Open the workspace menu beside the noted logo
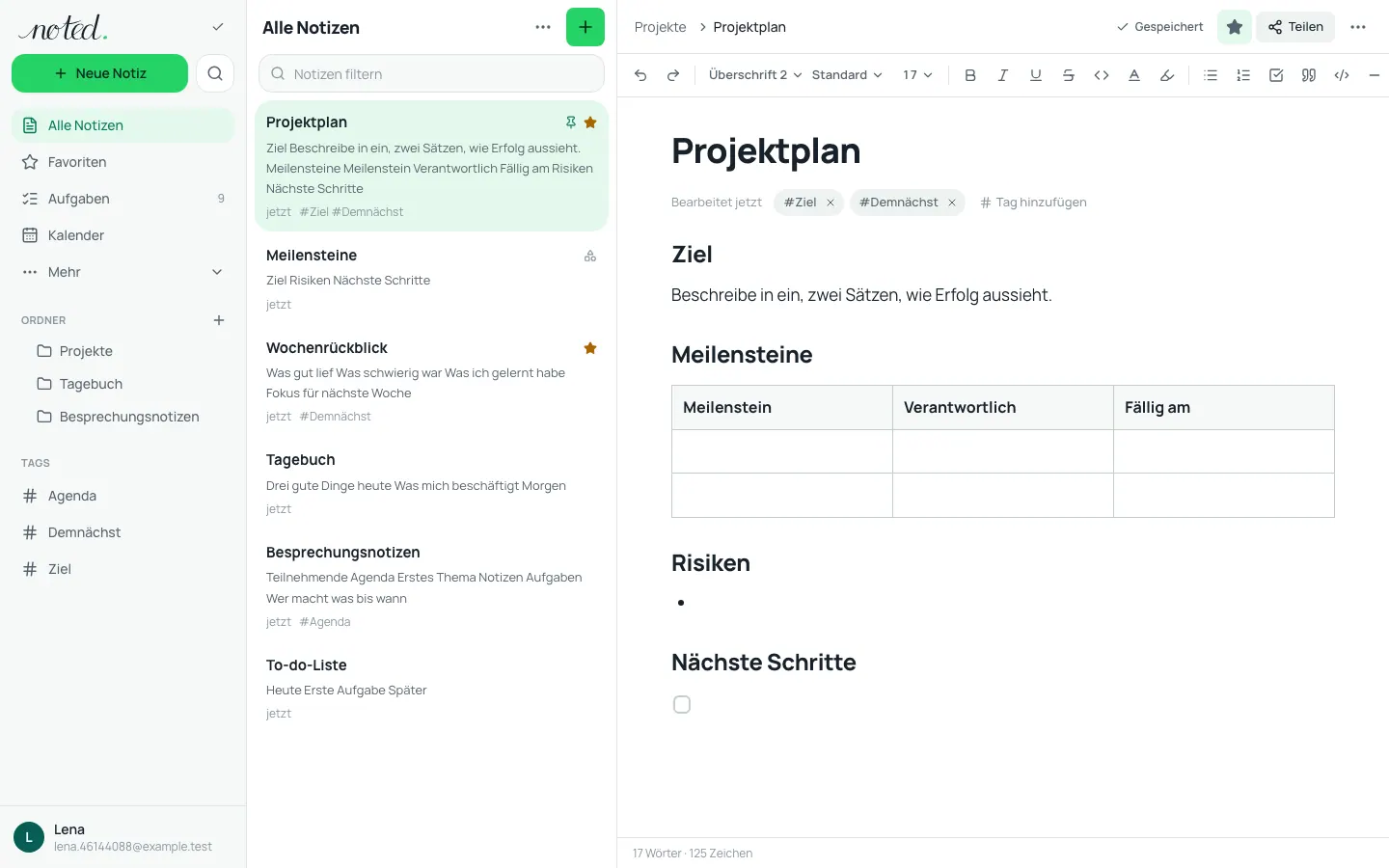The width and height of the screenshot is (1389, 868). [x=218, y=27]
